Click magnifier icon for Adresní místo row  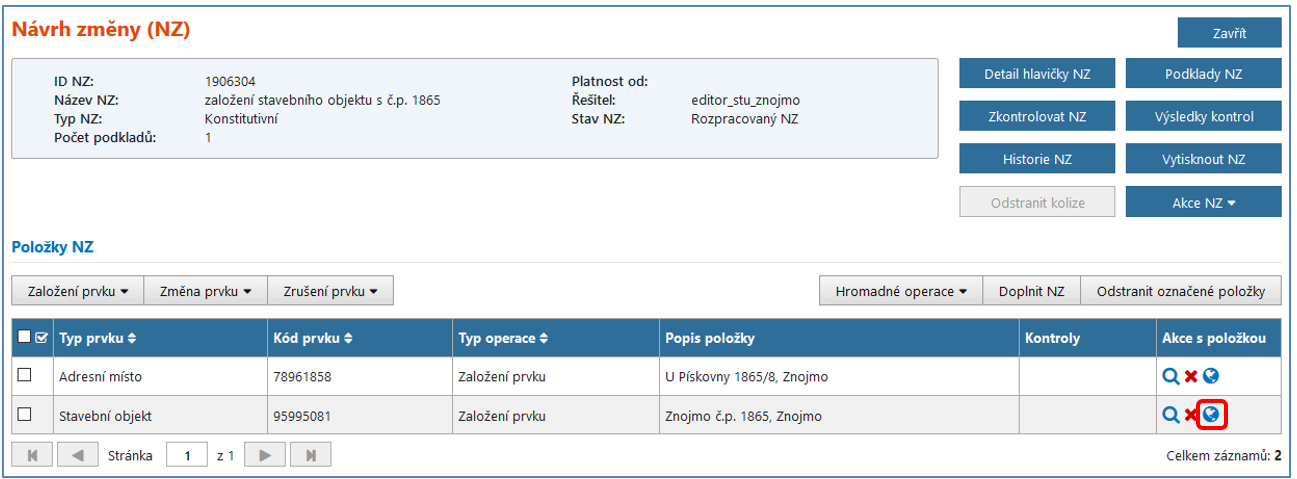coord(1170,377)
